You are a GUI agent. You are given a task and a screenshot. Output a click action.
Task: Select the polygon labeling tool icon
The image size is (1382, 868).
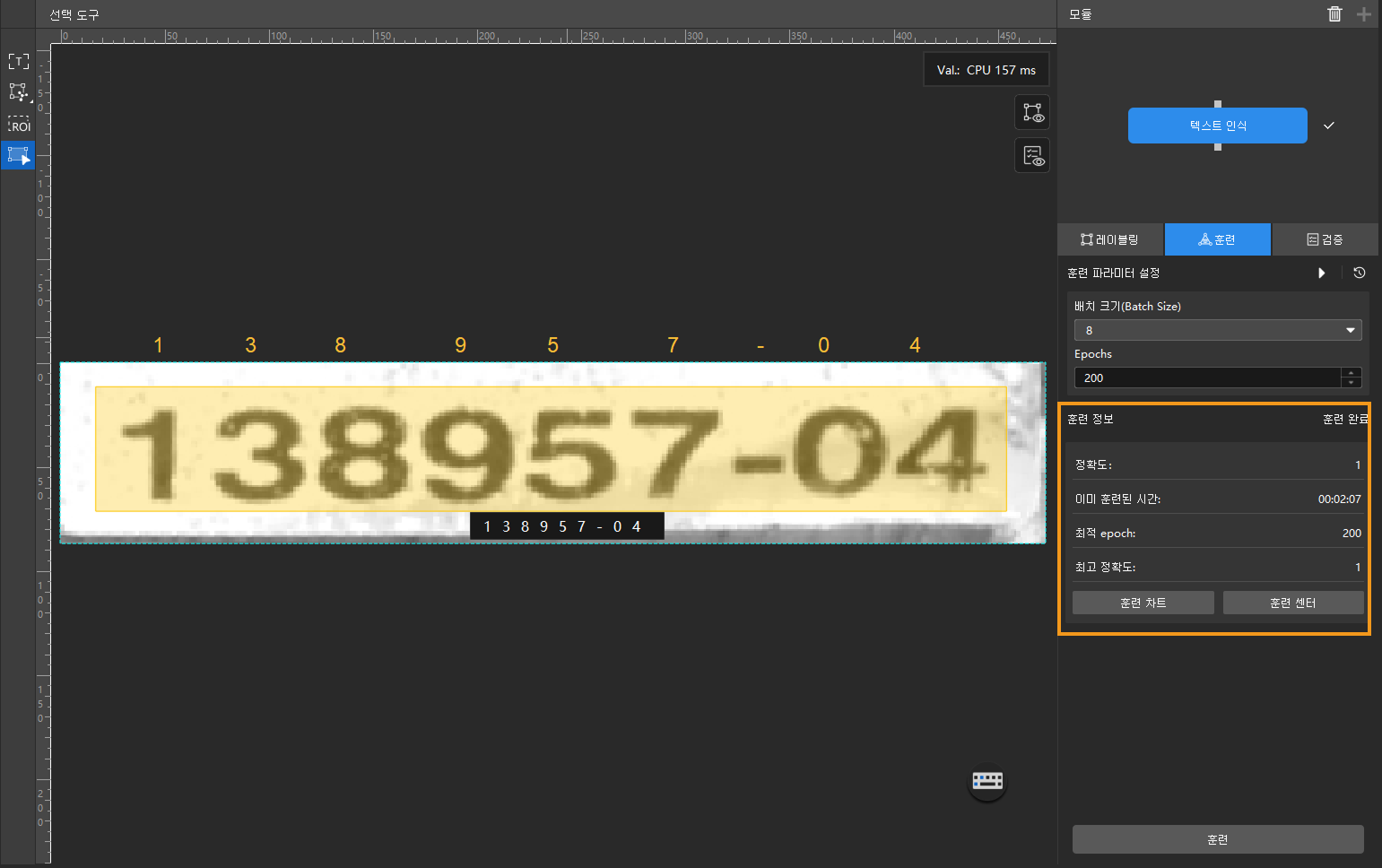(18, 92)
